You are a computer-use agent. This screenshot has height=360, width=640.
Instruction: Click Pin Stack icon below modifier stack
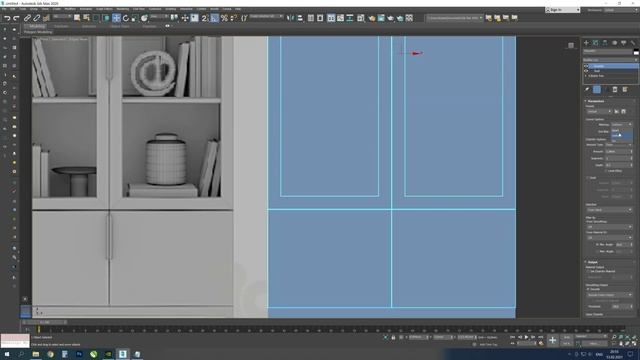pyautogui.click(x=587, y=89)
